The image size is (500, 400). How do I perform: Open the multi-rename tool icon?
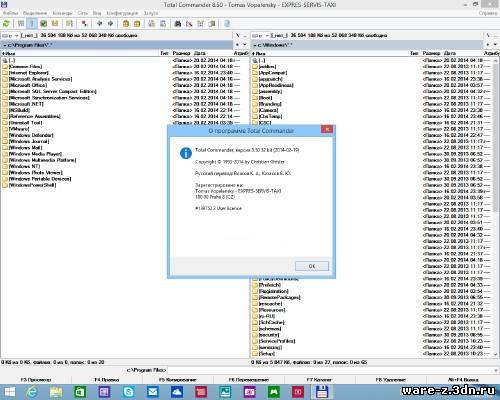point(189,23)
